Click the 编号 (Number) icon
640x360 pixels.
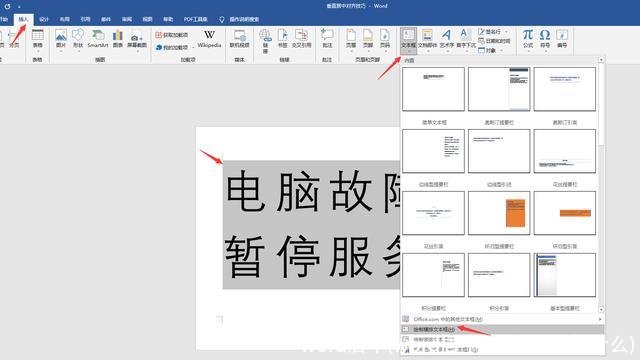562,39
